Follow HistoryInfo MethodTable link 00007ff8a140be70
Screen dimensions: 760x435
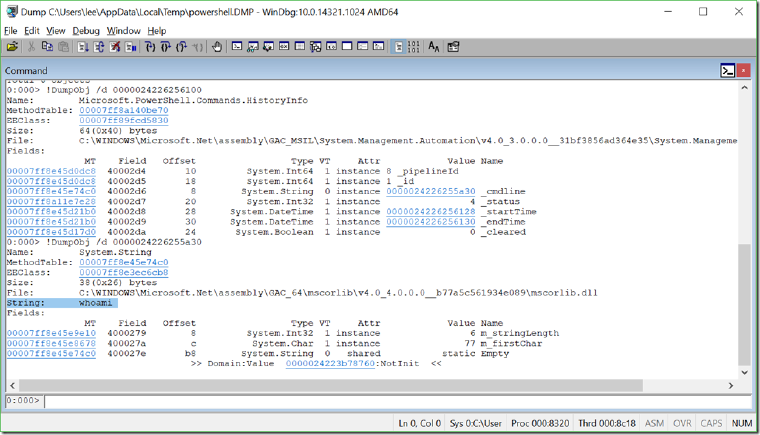pos(124,111)
